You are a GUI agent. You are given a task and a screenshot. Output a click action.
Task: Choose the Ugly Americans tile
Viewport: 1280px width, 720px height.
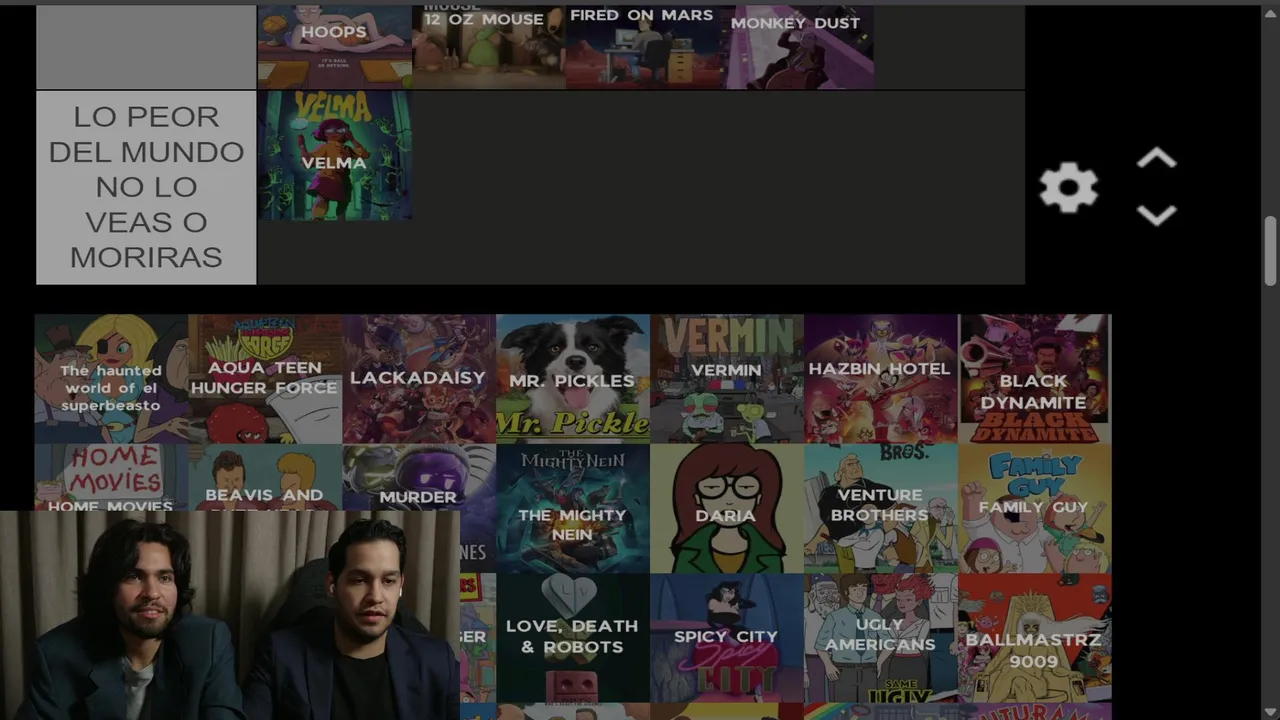click(881, 637)
